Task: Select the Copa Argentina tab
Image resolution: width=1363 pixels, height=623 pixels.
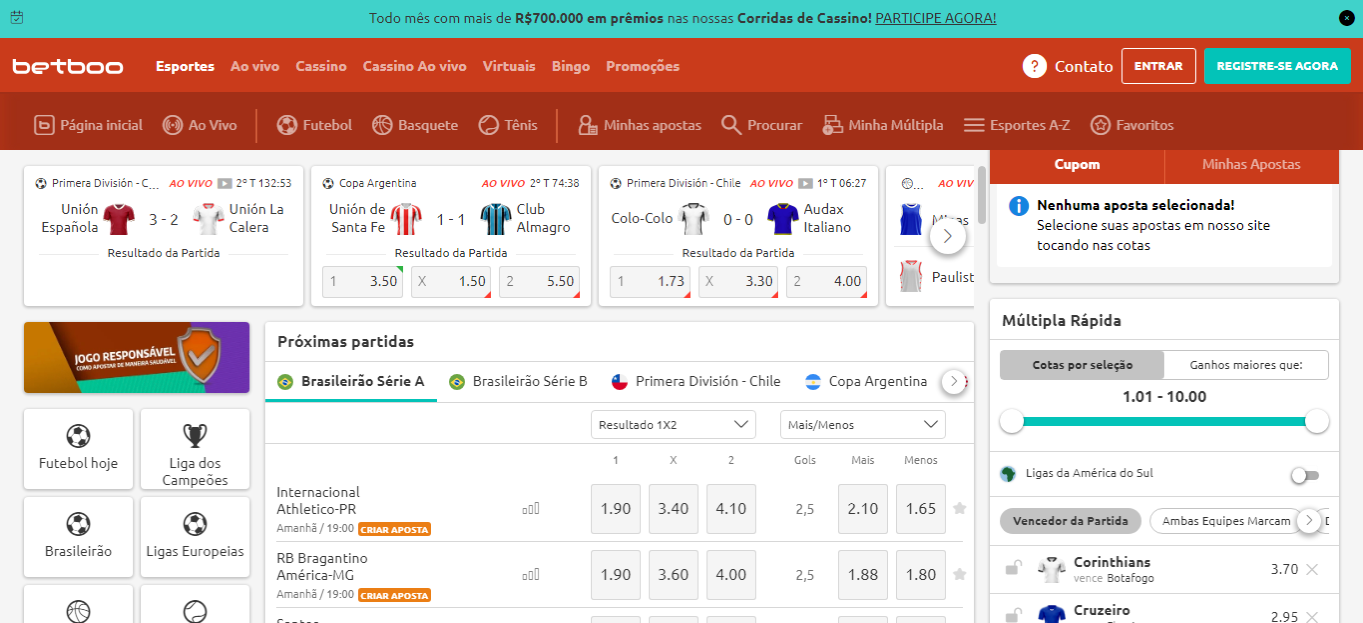Action: point(866,381)
